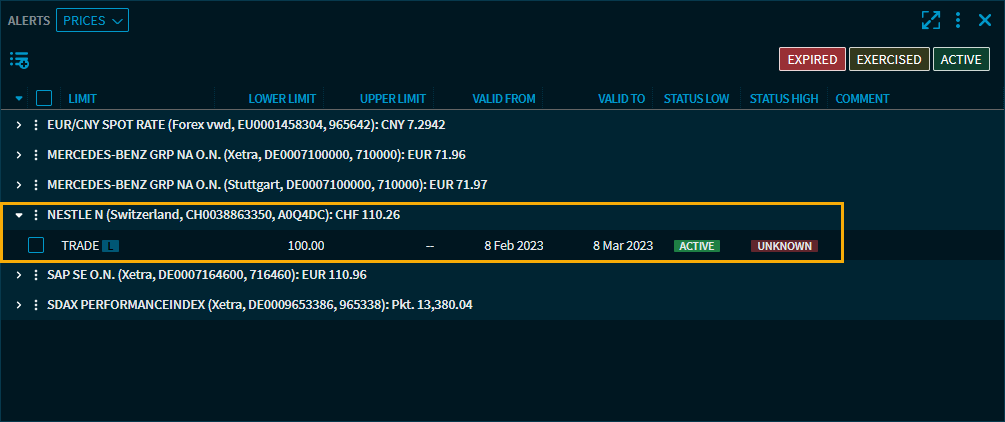Open the SDAX PERFORMANCEINDEX row kebab menu

tap(36, 305)
